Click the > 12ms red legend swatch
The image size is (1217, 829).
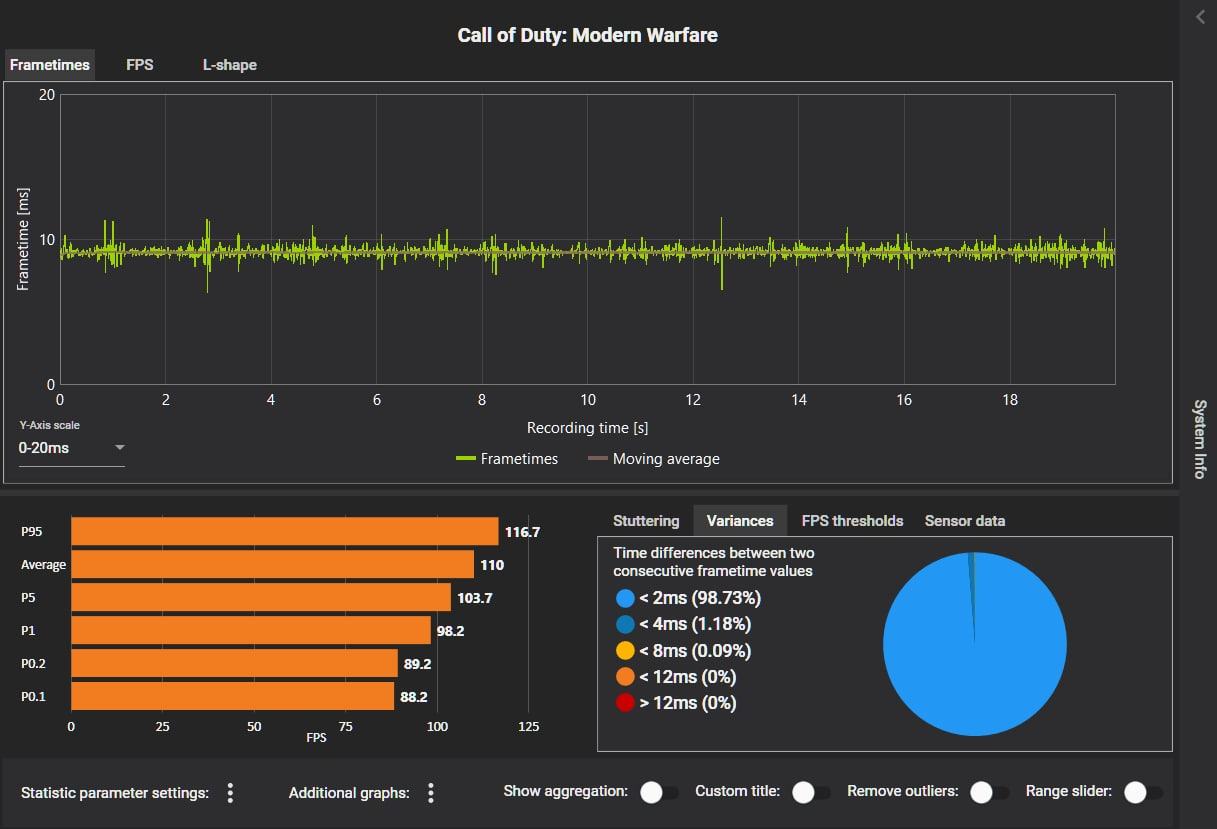click(x=626, y=703)
